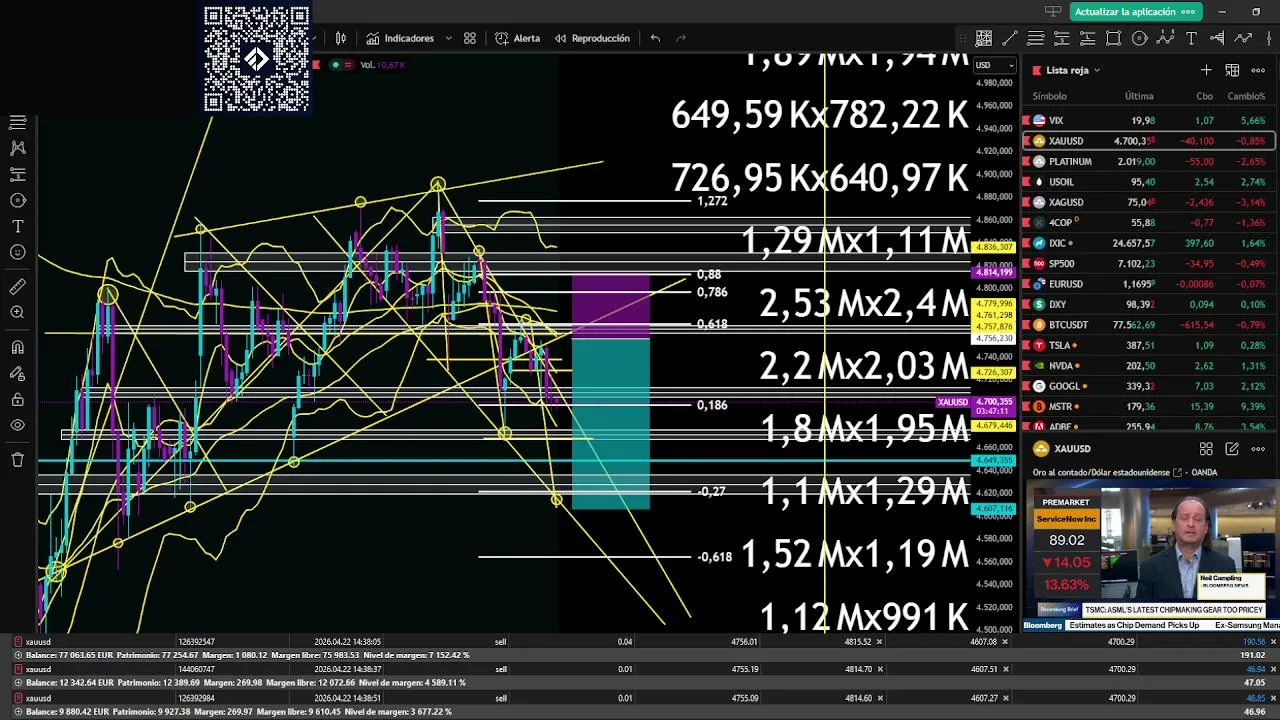This screenshot has height=720, width=1280.
Task: Remove take profit 4607.08 with x
Action: click(1005, 642)
